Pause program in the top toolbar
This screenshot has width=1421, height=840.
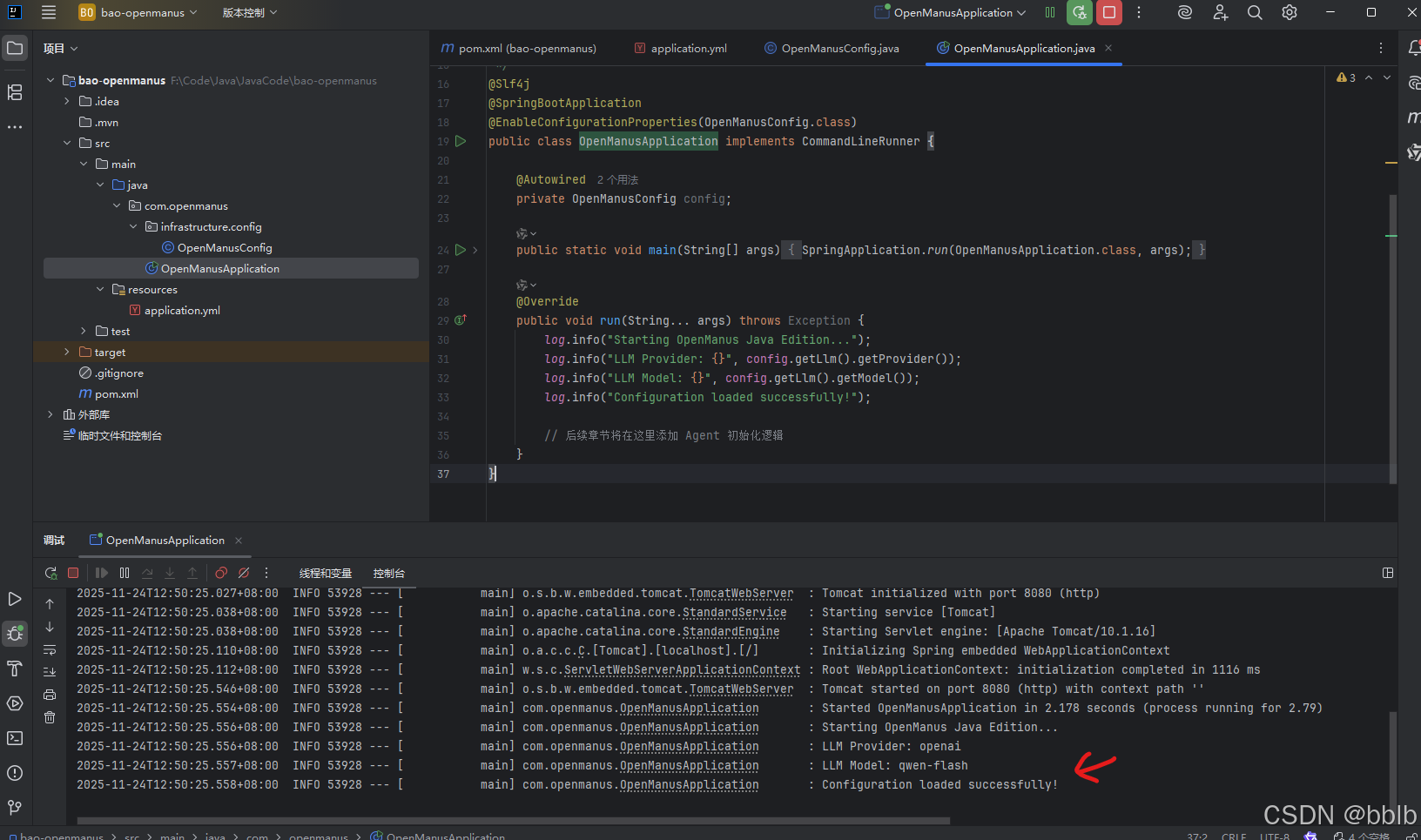pos(1050,12)
